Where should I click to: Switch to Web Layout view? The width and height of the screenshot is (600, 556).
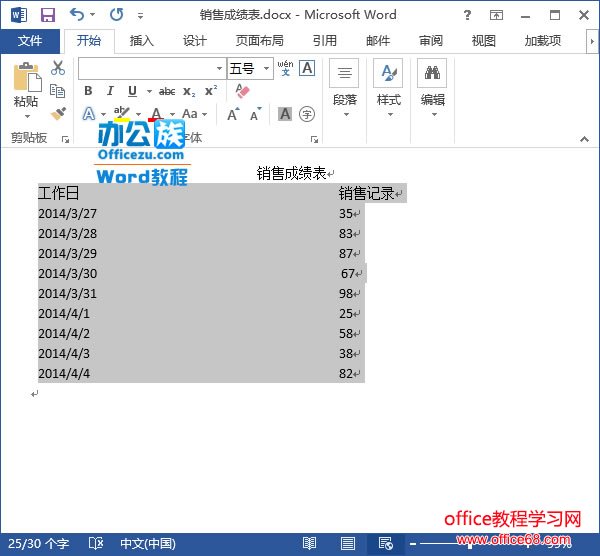pos(385,543)
